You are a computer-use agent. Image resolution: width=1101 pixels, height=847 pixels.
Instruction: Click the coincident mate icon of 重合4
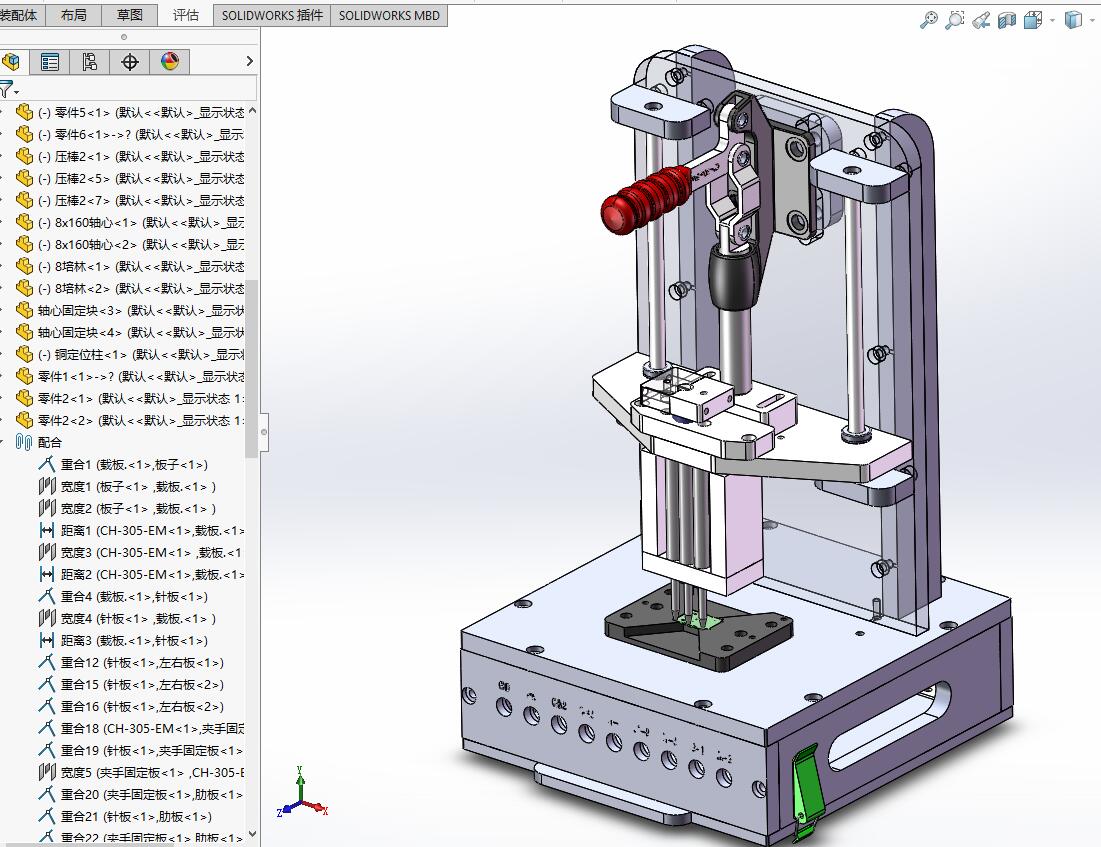coord(47,596)
